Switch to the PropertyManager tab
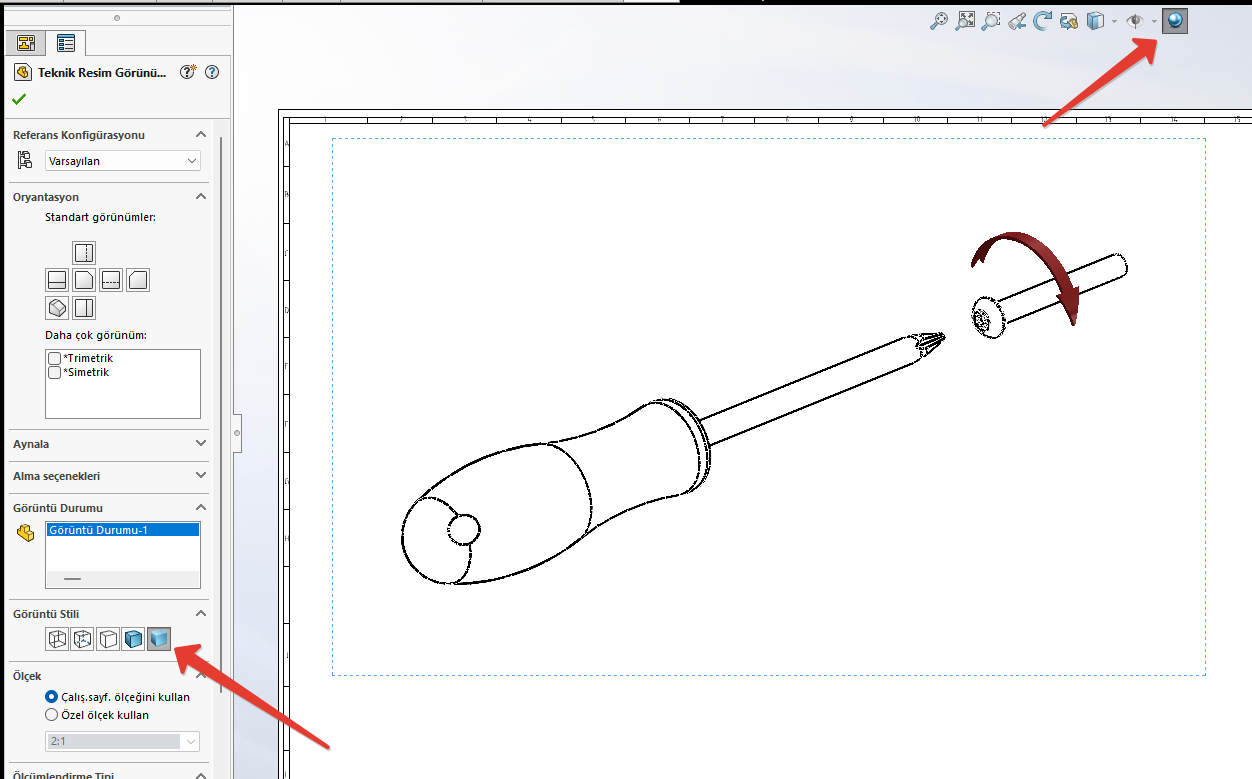The height and width of the screenshot is (779, 1252). coord(66,43)
